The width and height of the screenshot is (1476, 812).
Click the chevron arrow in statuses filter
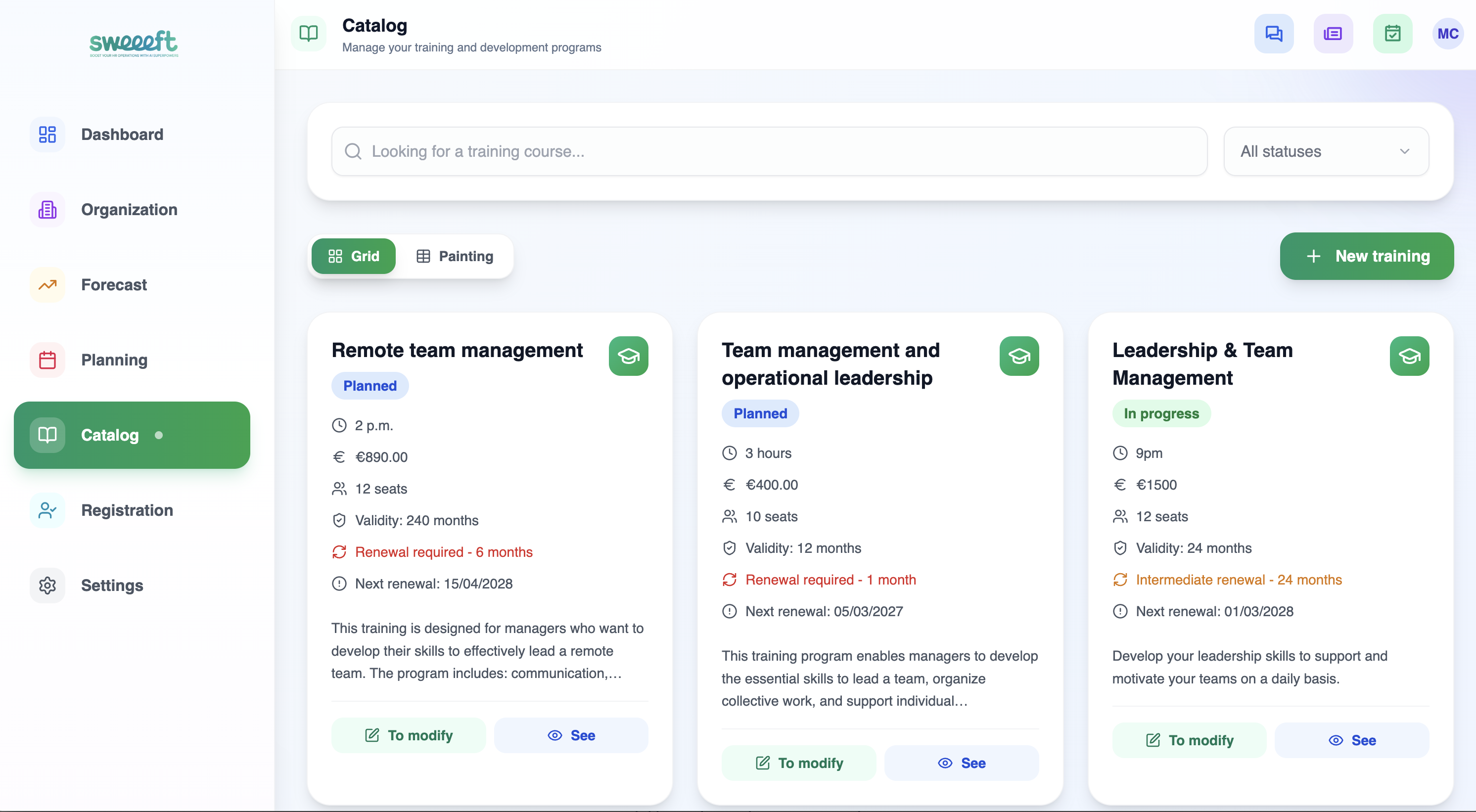point(1404,151)
